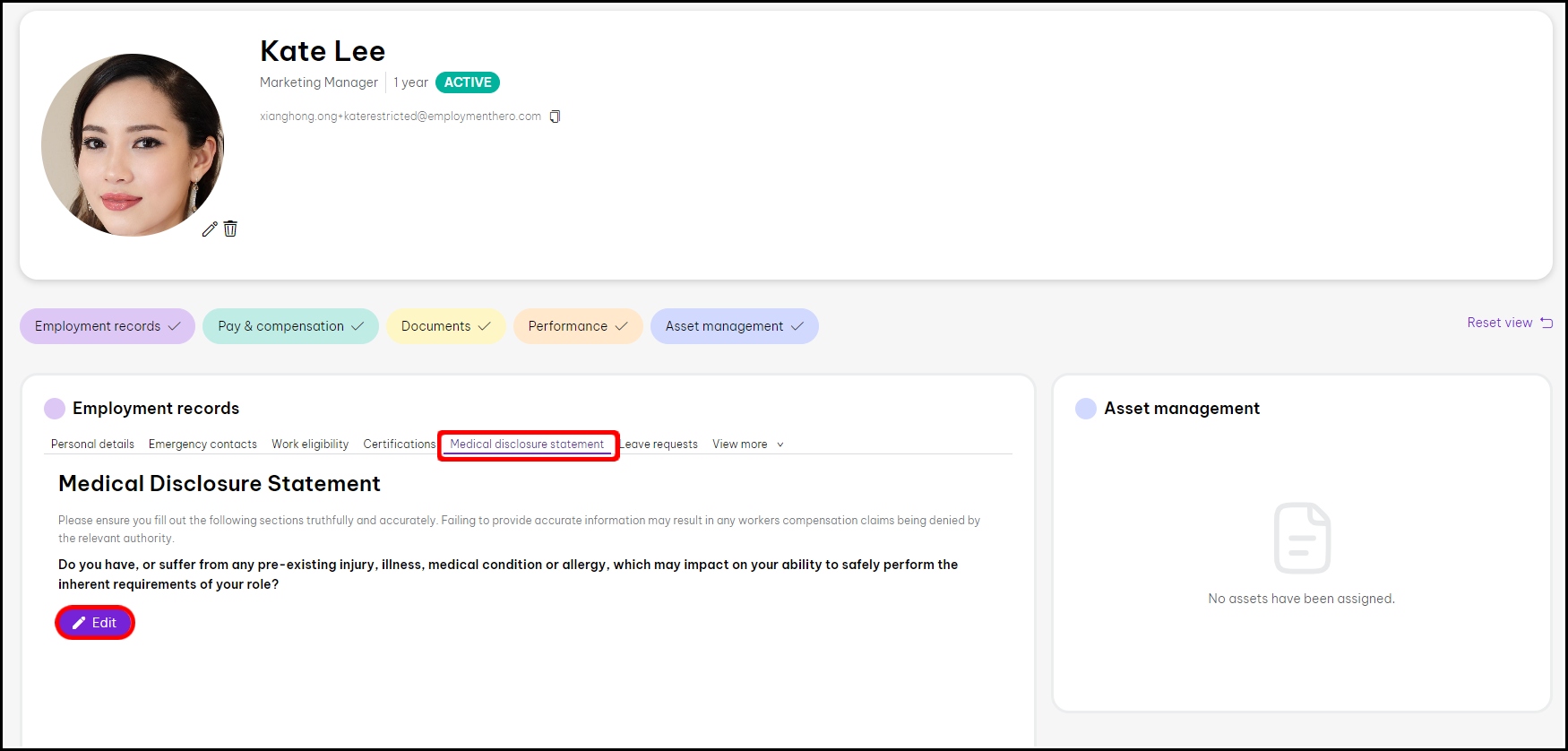Image resolution: width=1568 pixels, height=751 pixels.
Task: Toggle the Performance section chip
Action: click(577, 326)
